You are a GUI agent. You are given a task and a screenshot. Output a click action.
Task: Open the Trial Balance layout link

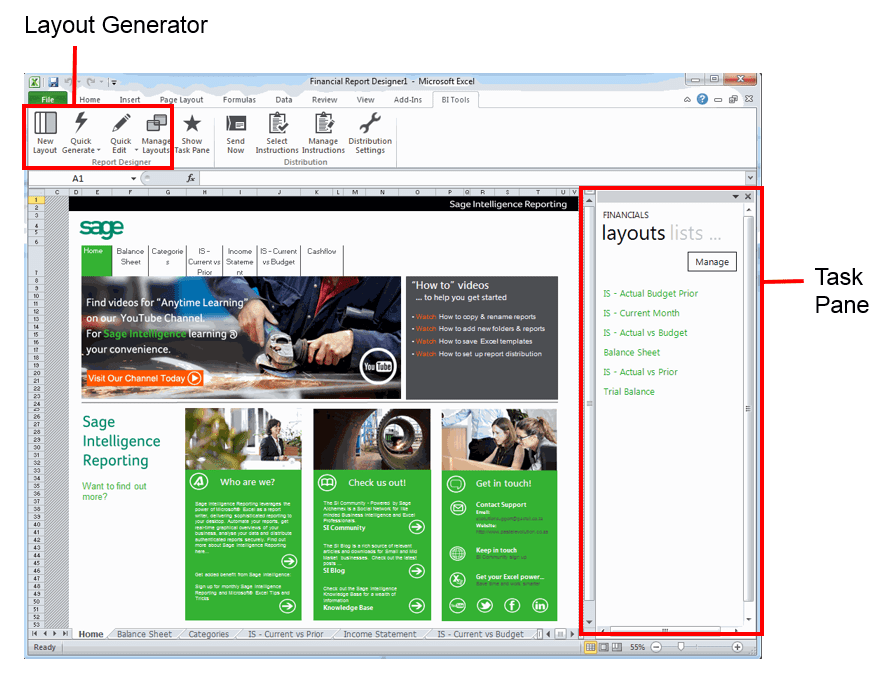pos(631,391)
